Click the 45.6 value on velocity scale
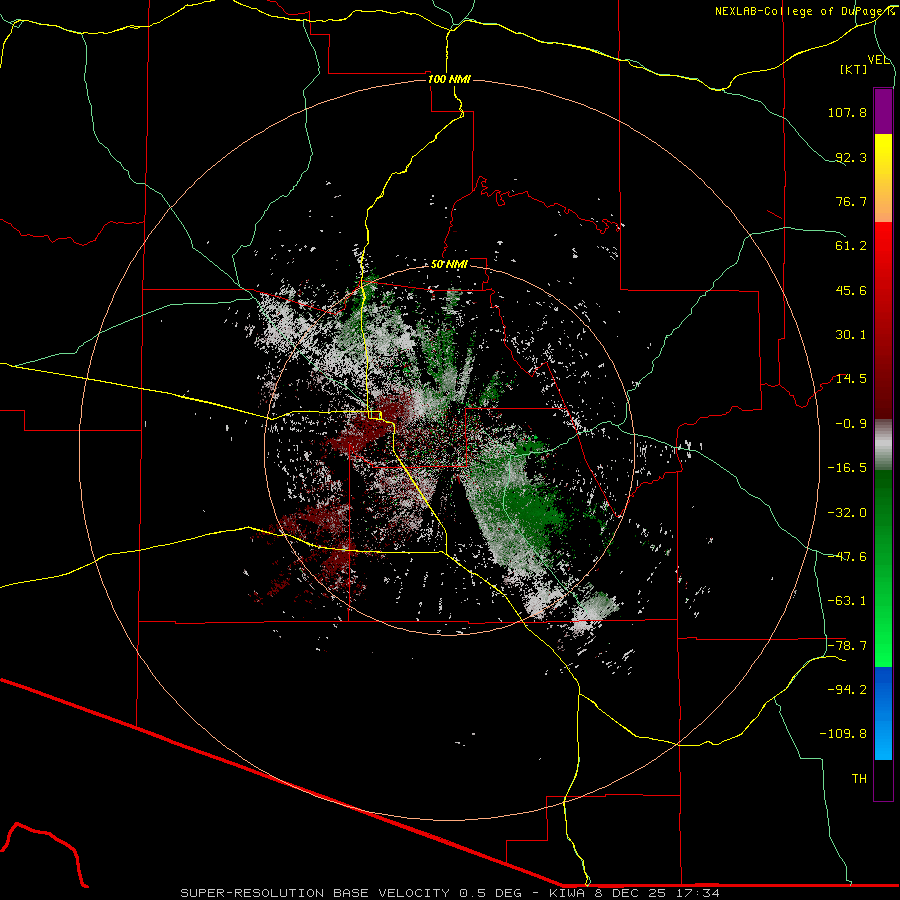Image resolution: width=900 pixels, height=900 pixels. pyautogui.click(x=851, y=290)
